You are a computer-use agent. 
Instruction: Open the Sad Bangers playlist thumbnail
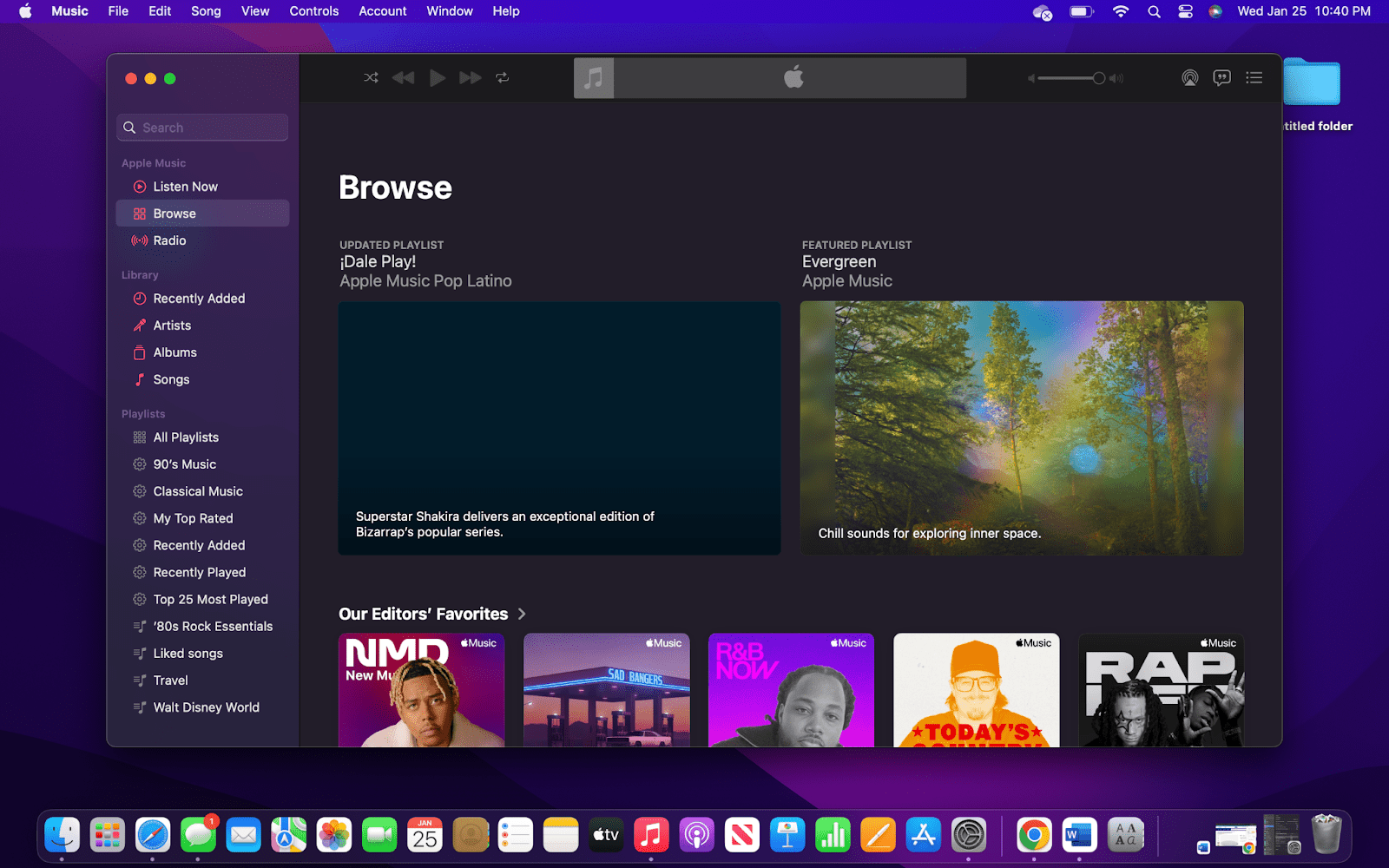coord(607,690)
